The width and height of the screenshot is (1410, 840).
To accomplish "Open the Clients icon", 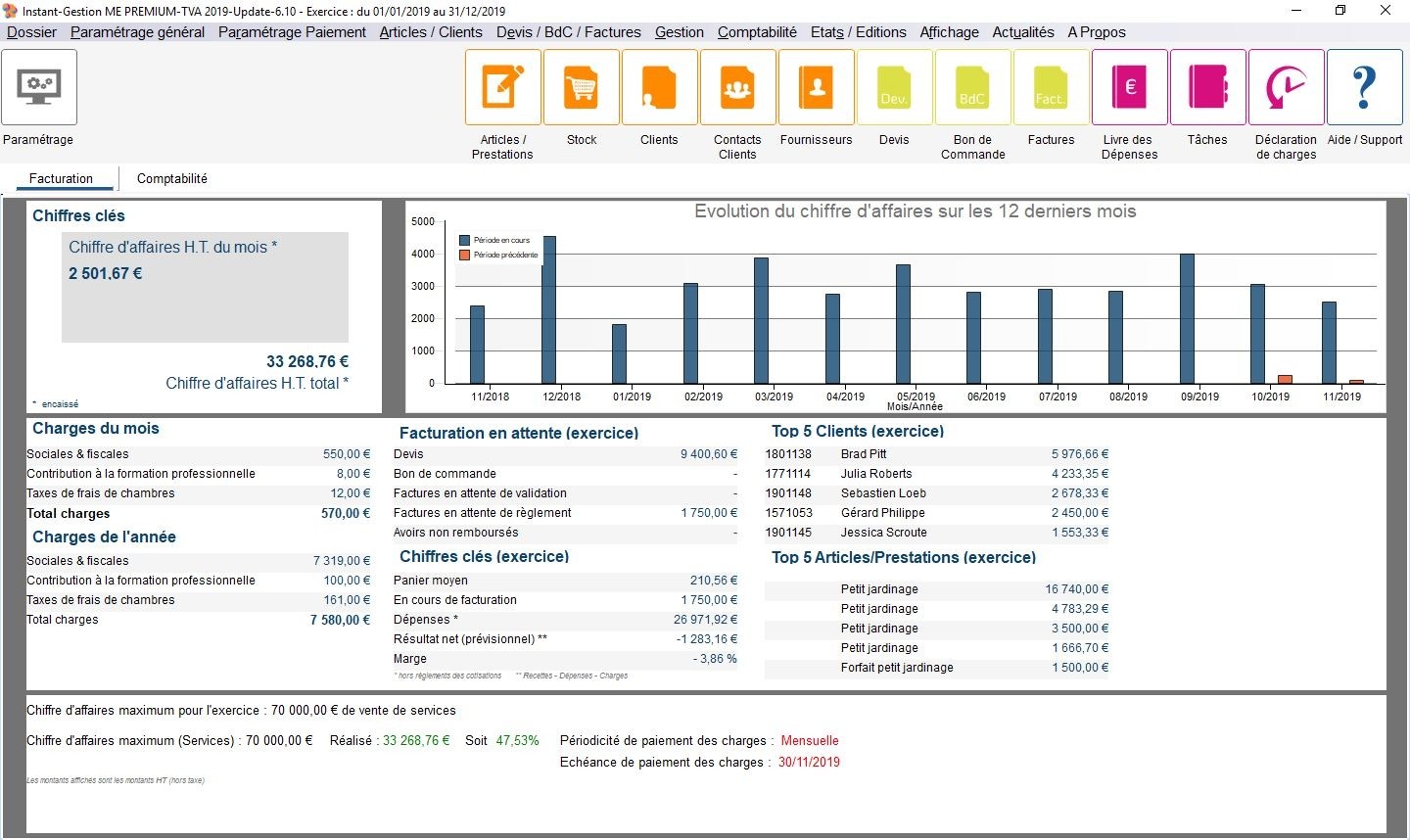I will (660, 87).
